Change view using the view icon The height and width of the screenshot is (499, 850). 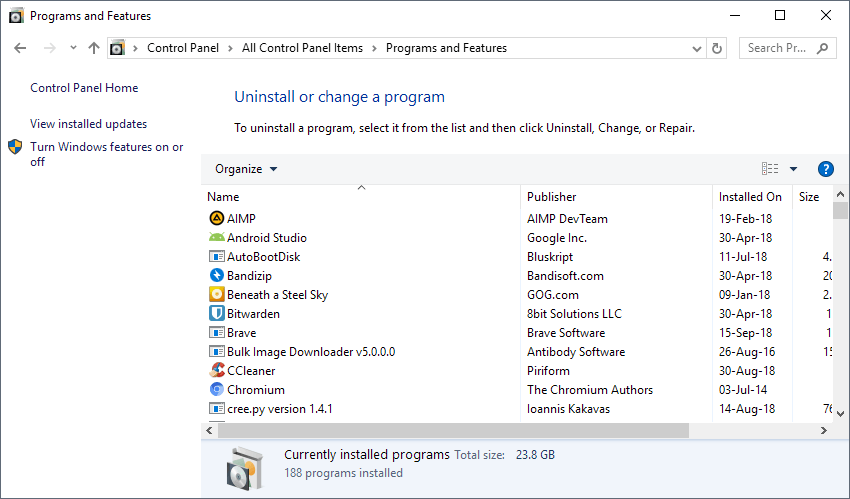[x=770, y=169]
